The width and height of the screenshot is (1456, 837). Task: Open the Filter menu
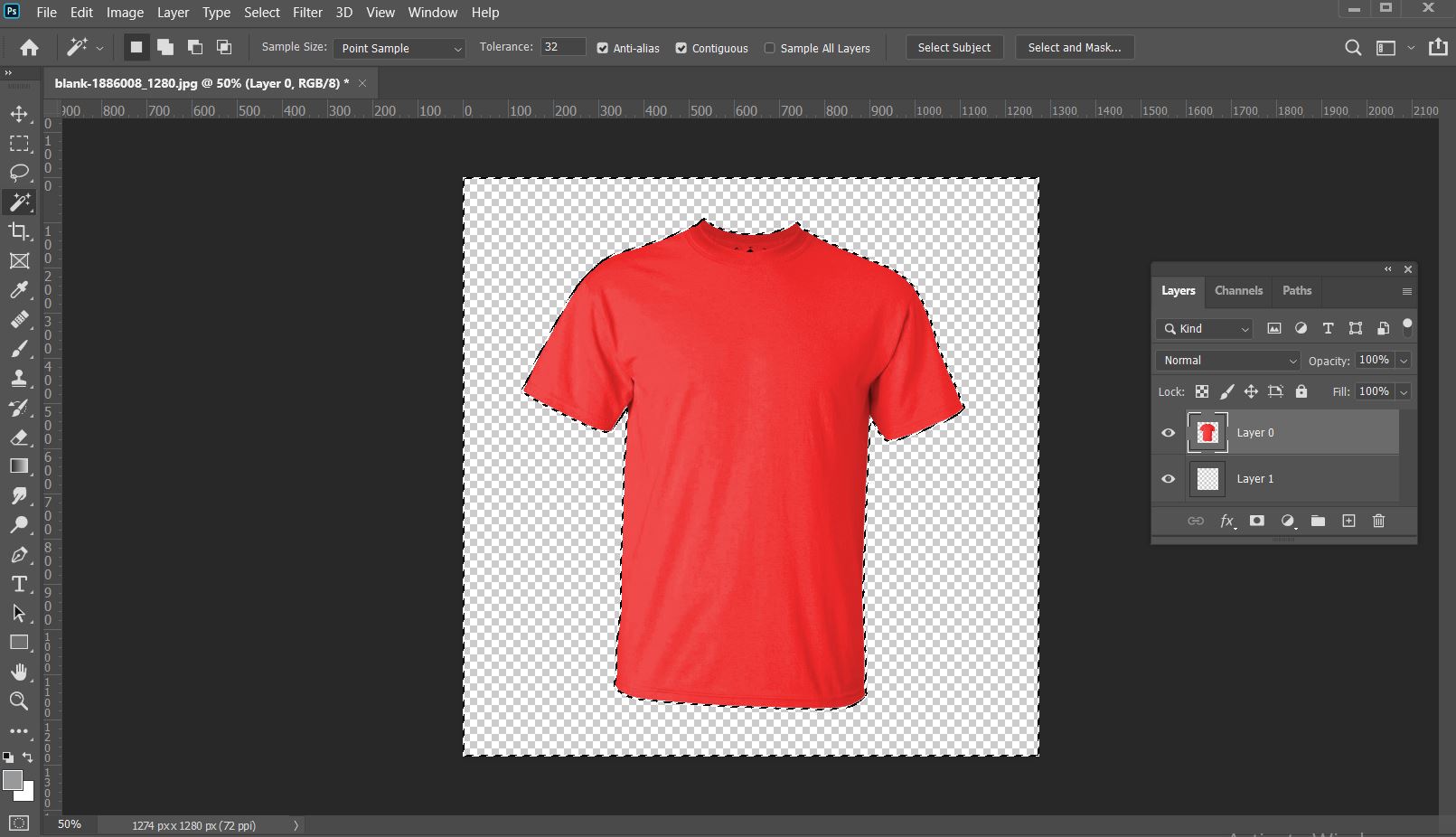tap(307, 13)
